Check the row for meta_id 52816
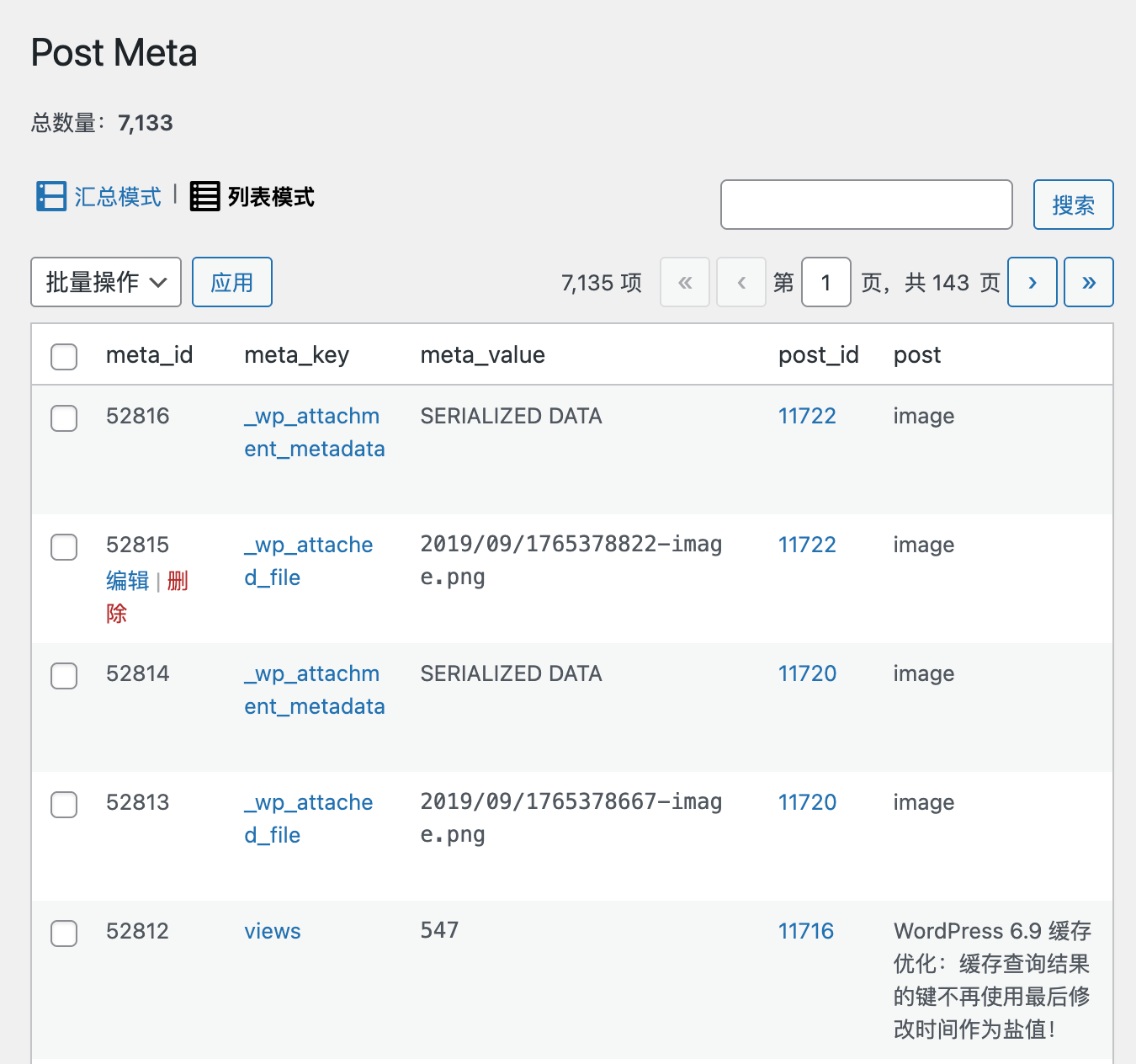 tap(63, 418)
